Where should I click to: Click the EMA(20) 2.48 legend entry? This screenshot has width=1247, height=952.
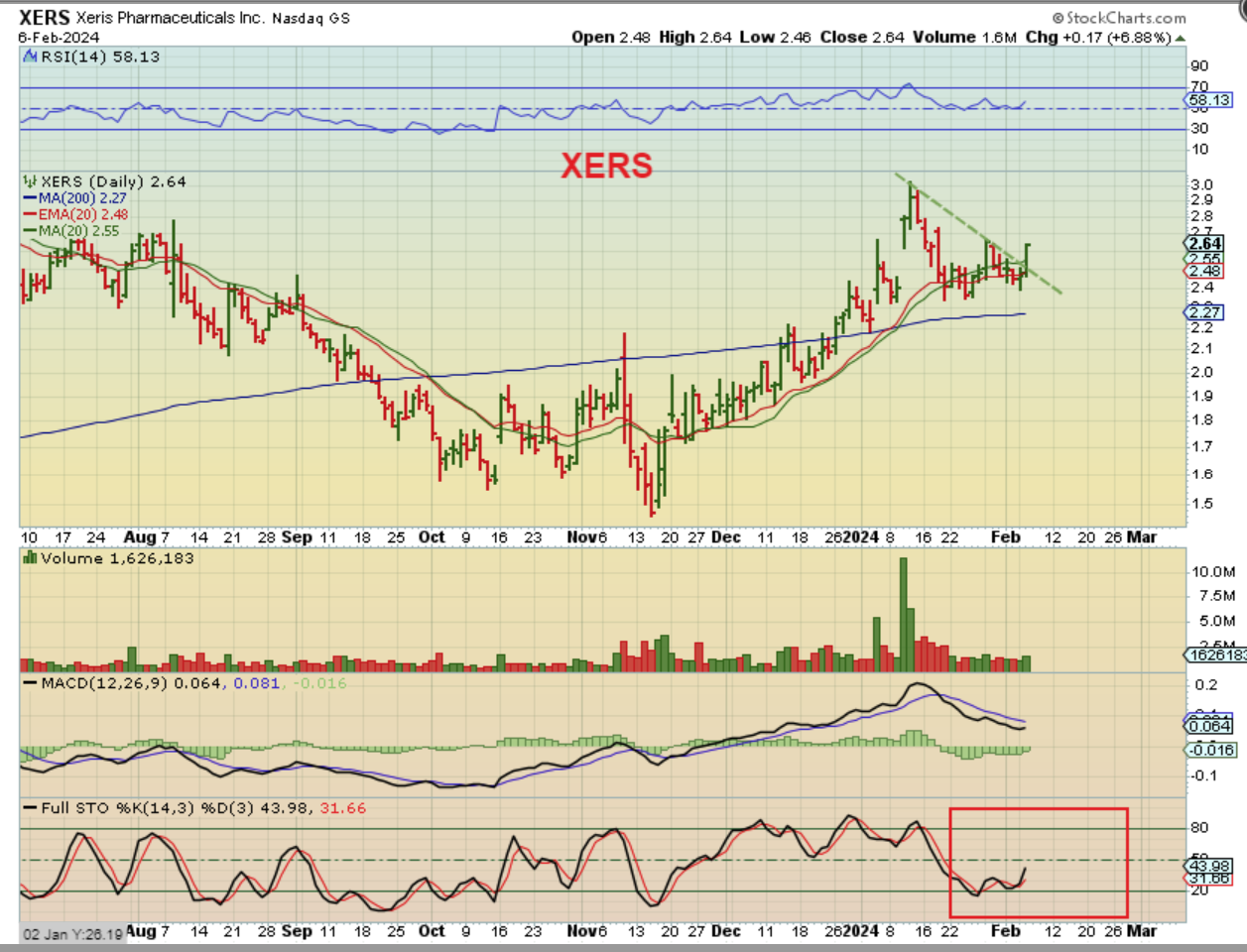point(75,214)
